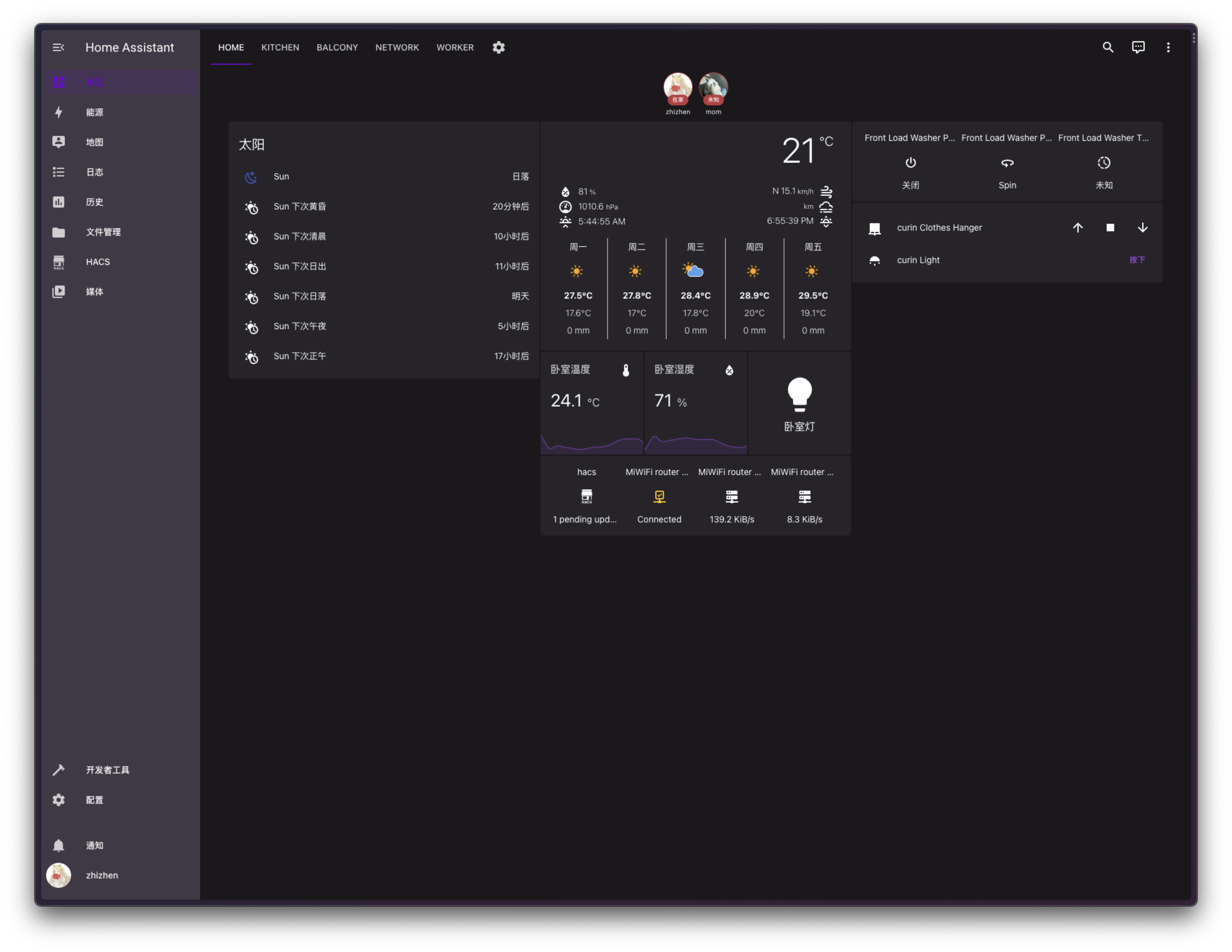1232x952 pixels.
Task: Raise the curin Clothes Hanger
Action: click(x=1077, y=228)
